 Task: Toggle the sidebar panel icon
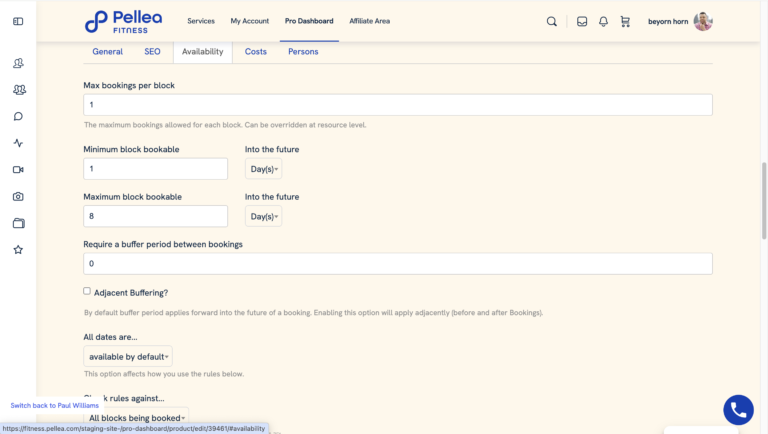(x=18, y=22)
